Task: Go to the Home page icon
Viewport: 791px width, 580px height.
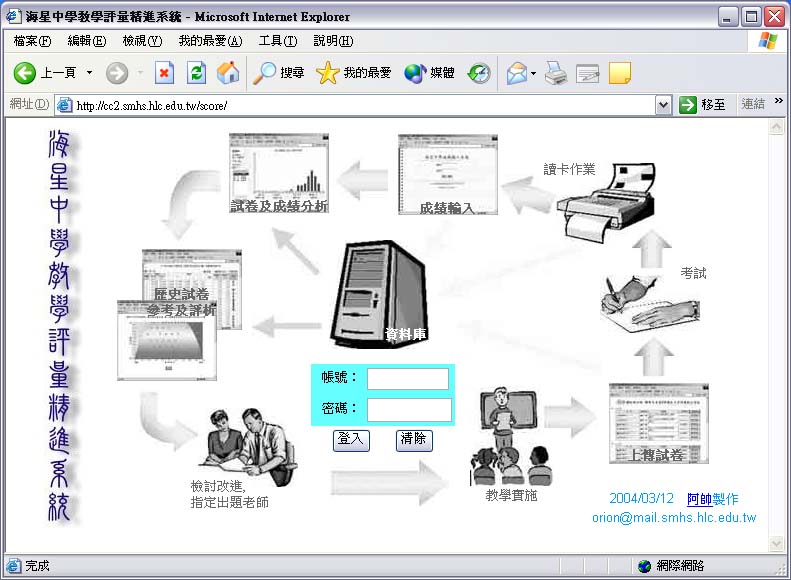Action: [228, 73]
